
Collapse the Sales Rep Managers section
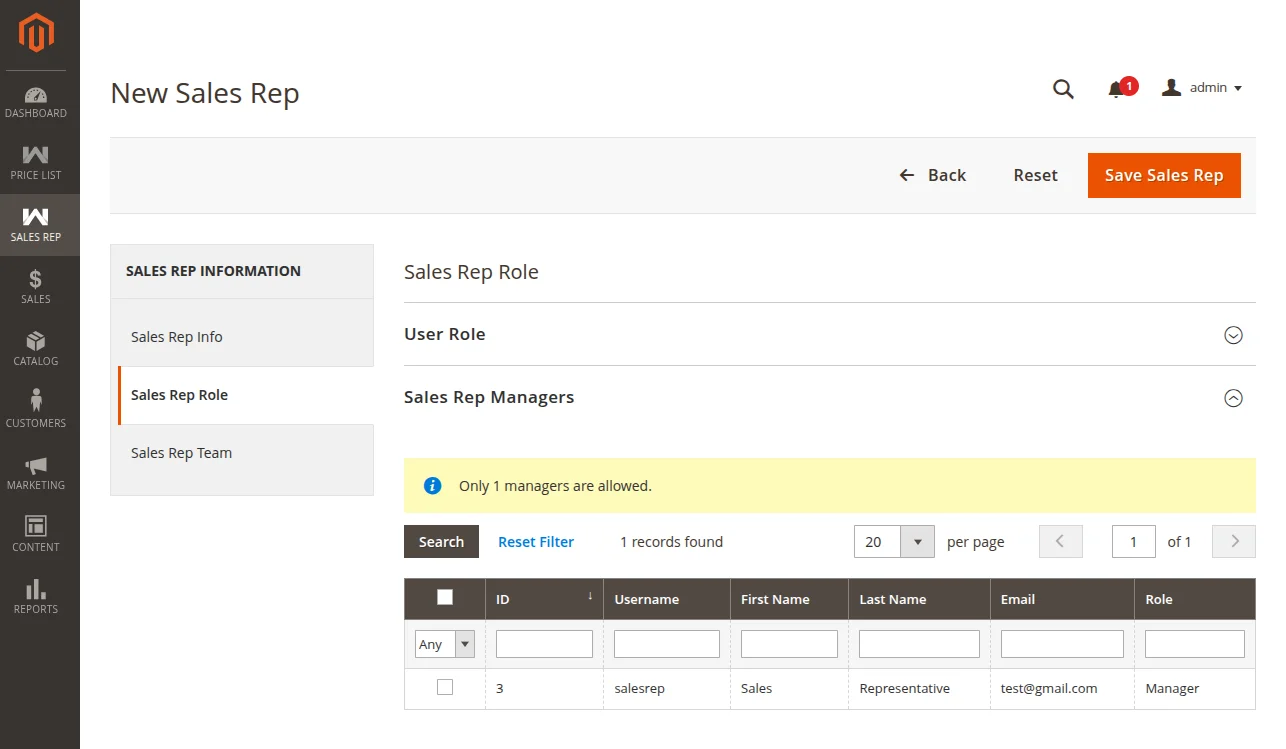coord(1233,398)
